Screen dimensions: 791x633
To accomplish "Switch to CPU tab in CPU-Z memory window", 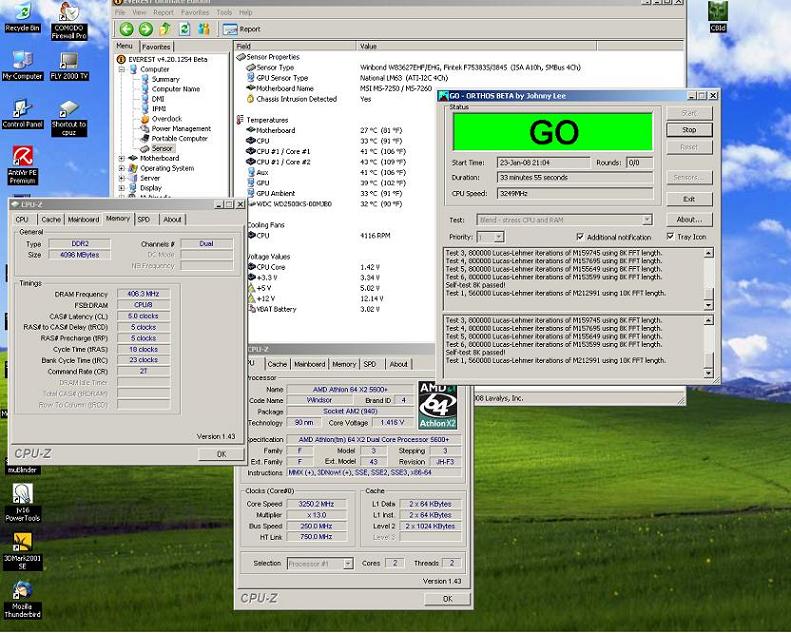I will pyautogui.click(x=22, y=219).
